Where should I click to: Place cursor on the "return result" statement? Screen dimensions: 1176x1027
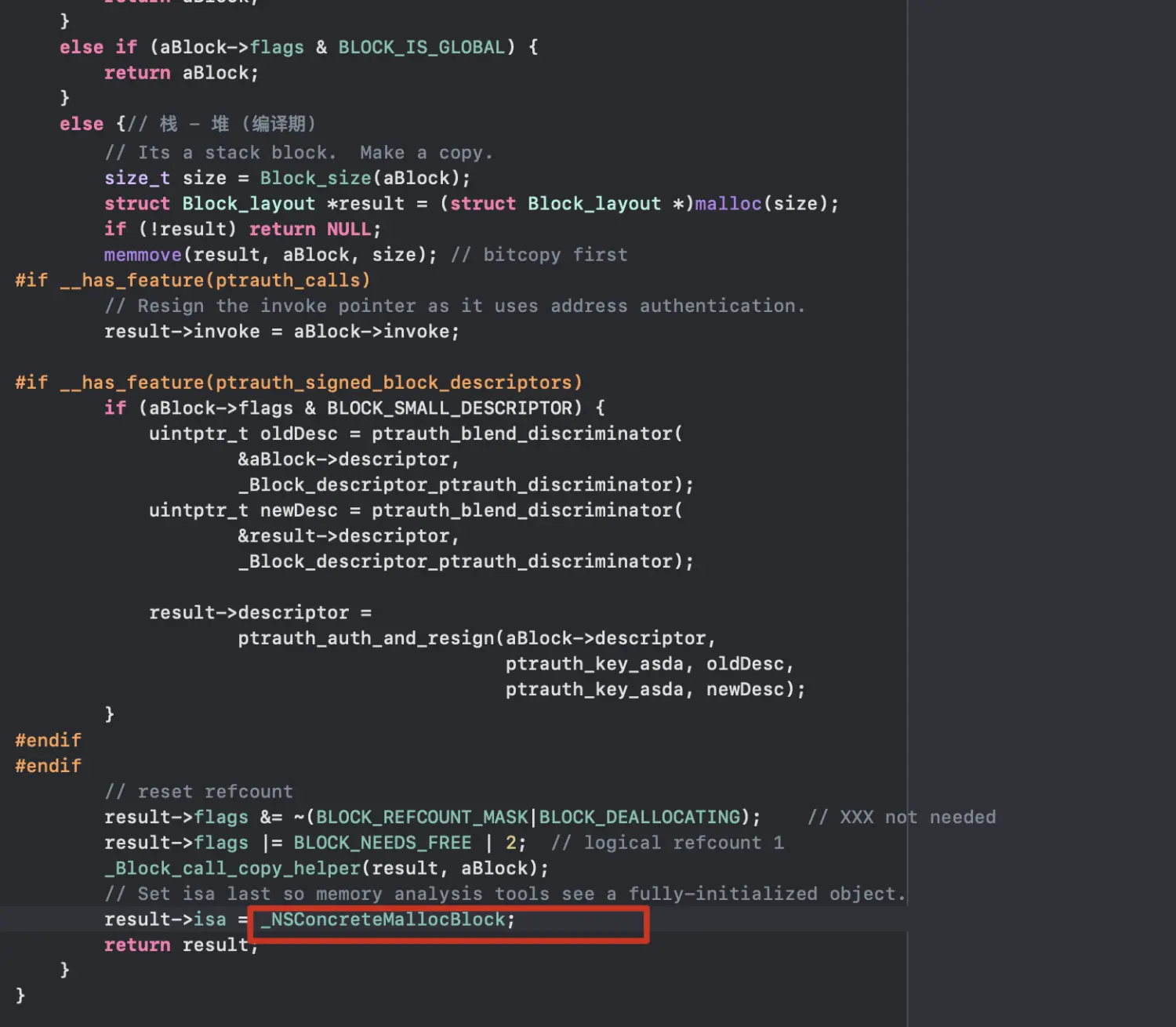coord(180,945)
